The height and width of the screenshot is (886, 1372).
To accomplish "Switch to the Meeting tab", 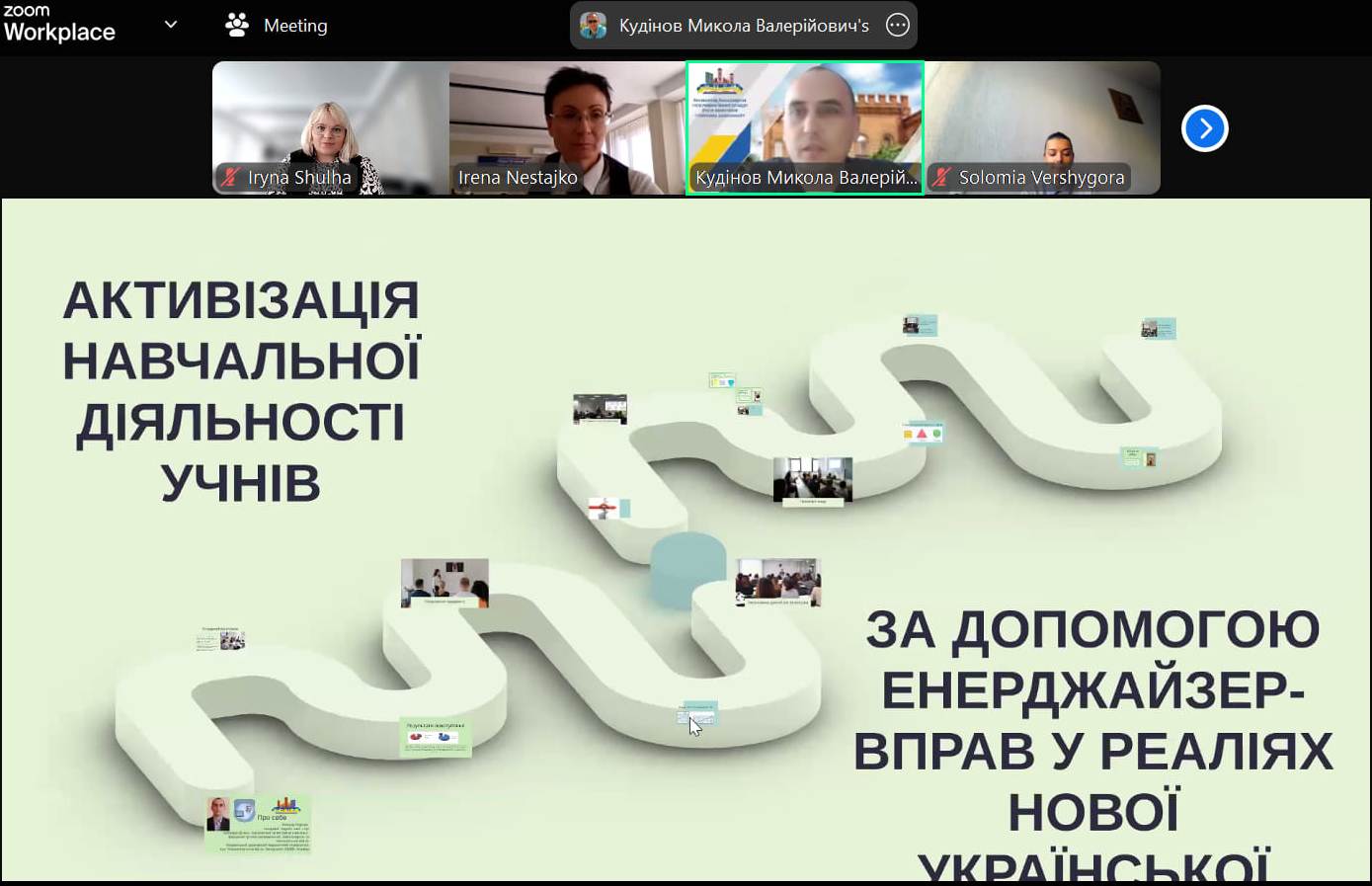I will coord(294,25).
